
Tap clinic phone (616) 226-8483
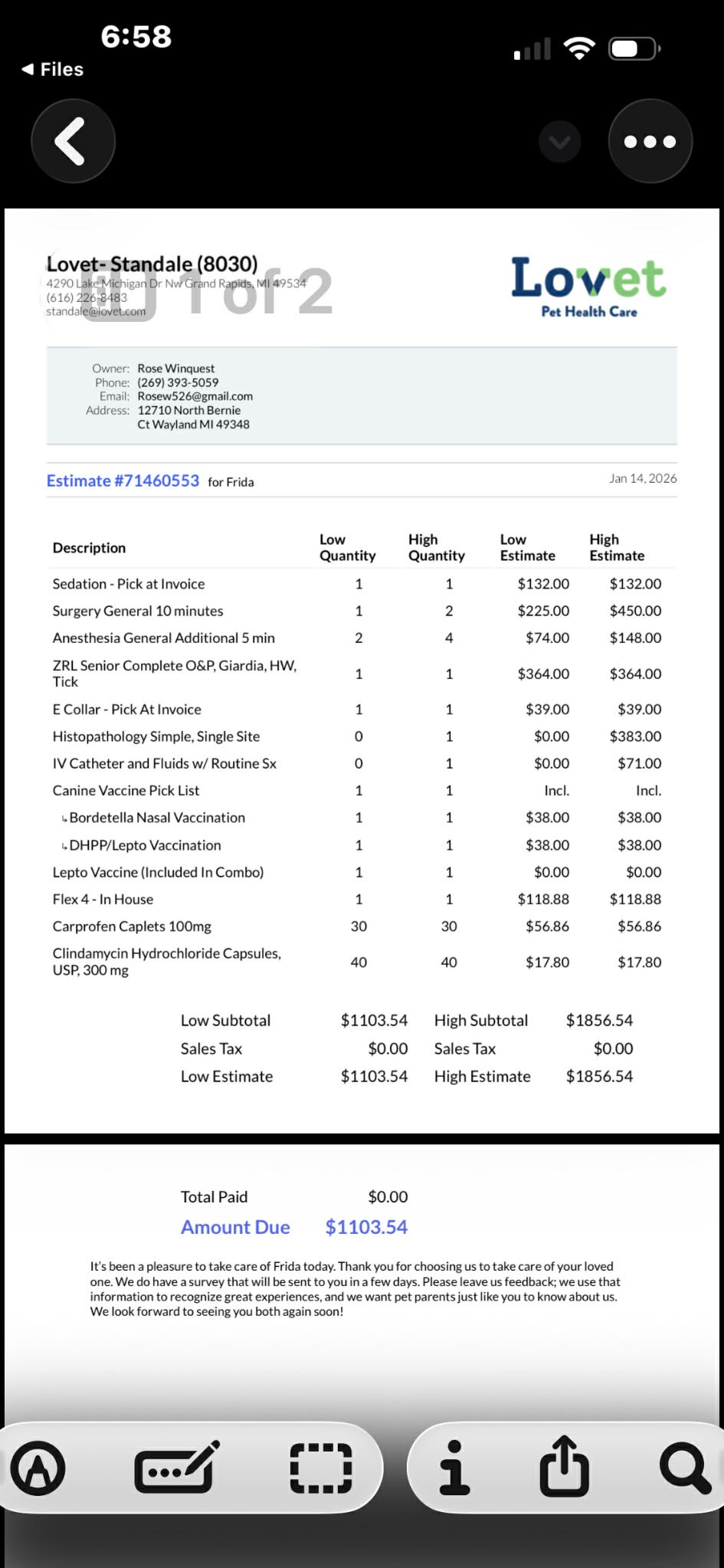pos(87,297)
